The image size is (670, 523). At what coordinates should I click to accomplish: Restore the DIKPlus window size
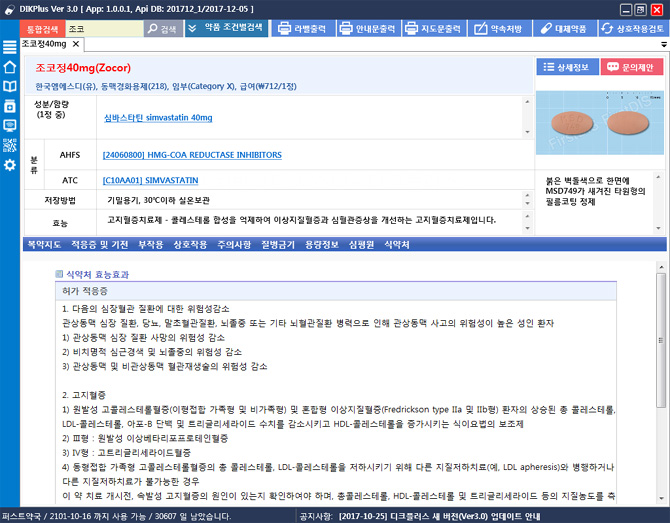[641, 10]
